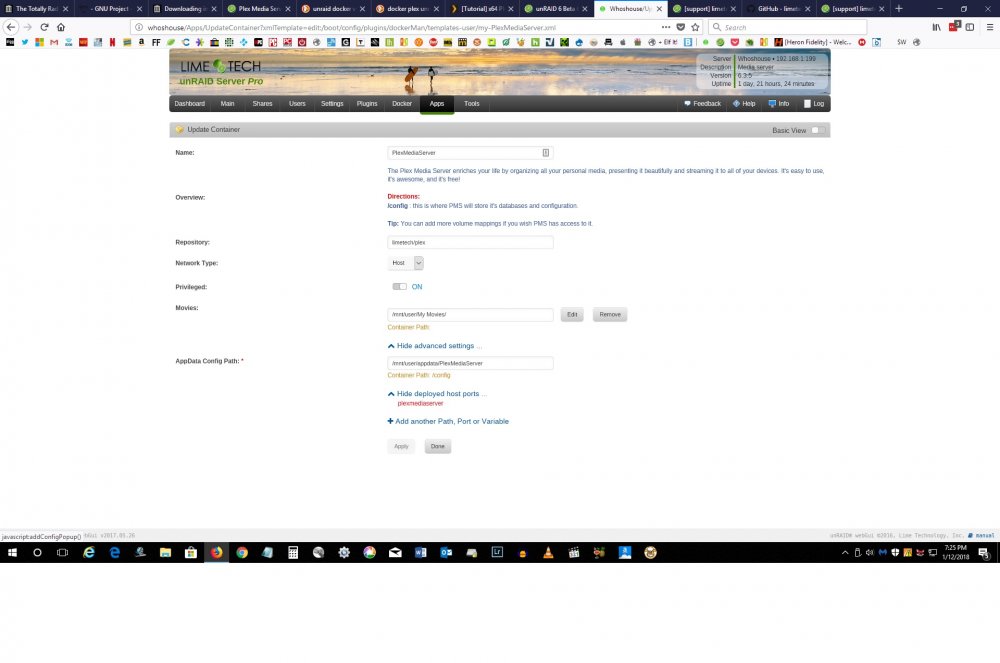Image resolution: width=1000 pixels, height=663 pixels.
Task: Go back to previous page
Action: point(11,27)
